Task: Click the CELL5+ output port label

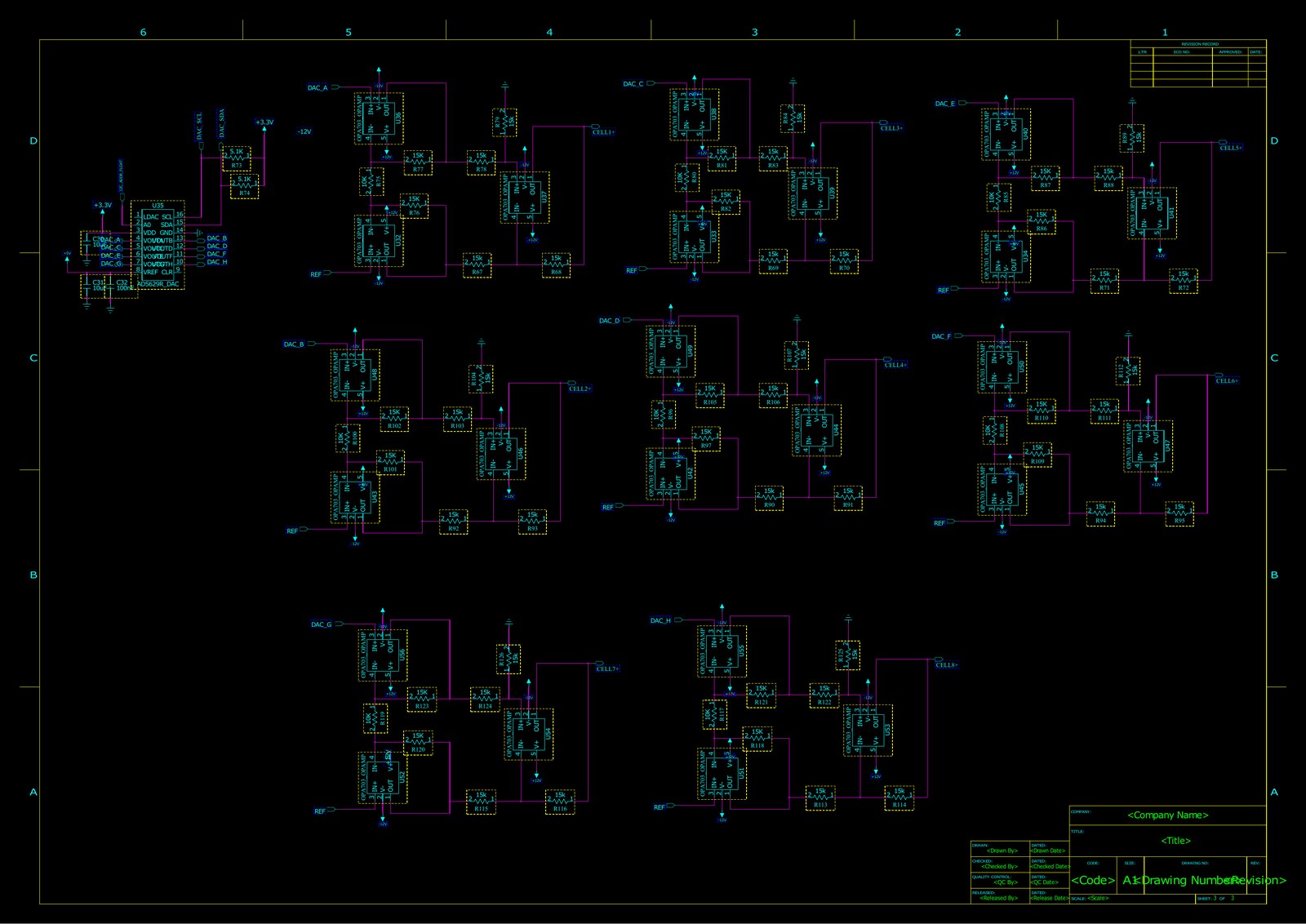Action: tap(1231, 148)
